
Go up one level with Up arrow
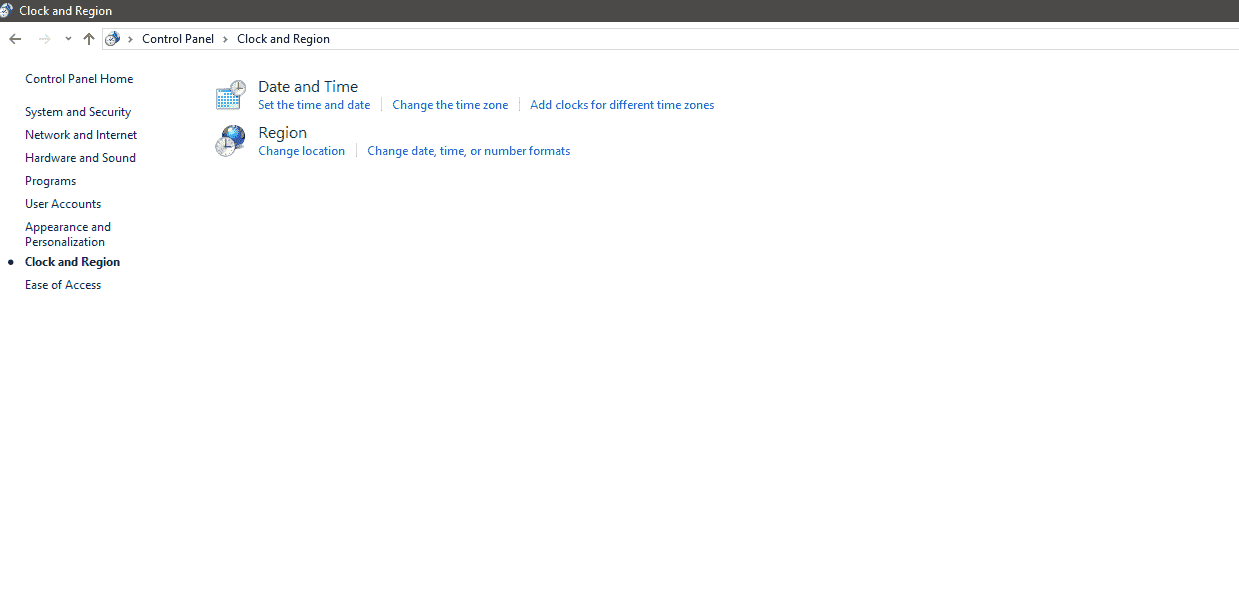[89, 39]
